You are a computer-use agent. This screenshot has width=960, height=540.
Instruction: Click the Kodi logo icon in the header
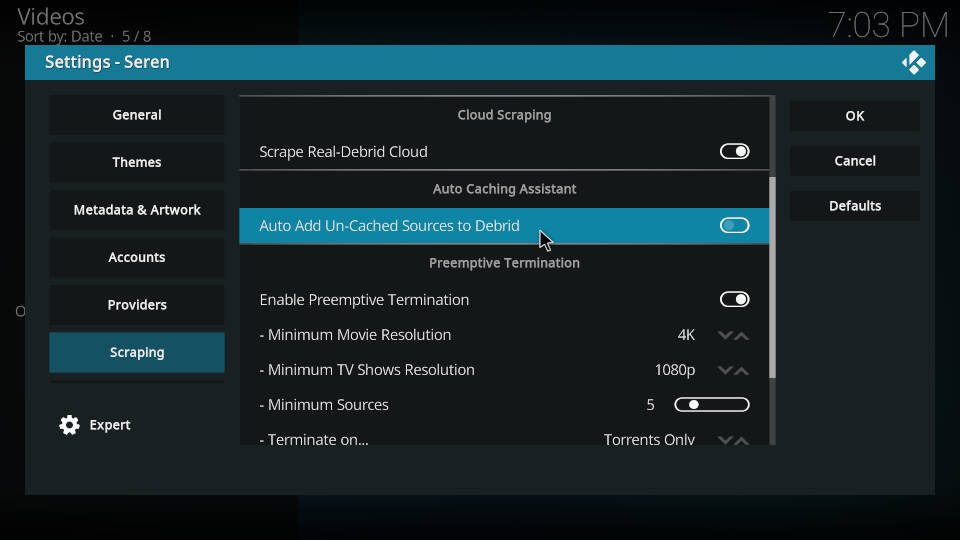[x=913, y=62]
